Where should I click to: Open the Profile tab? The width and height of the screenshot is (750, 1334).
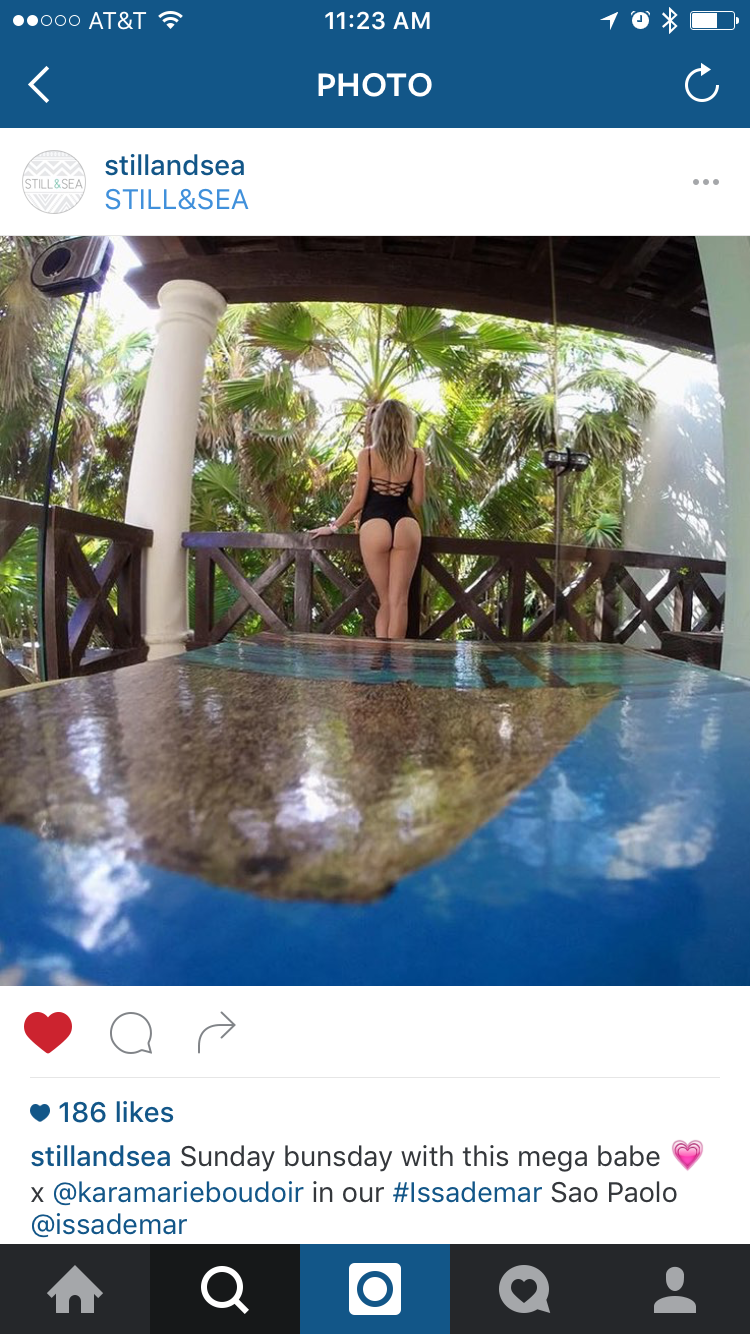coord(675,1289)
